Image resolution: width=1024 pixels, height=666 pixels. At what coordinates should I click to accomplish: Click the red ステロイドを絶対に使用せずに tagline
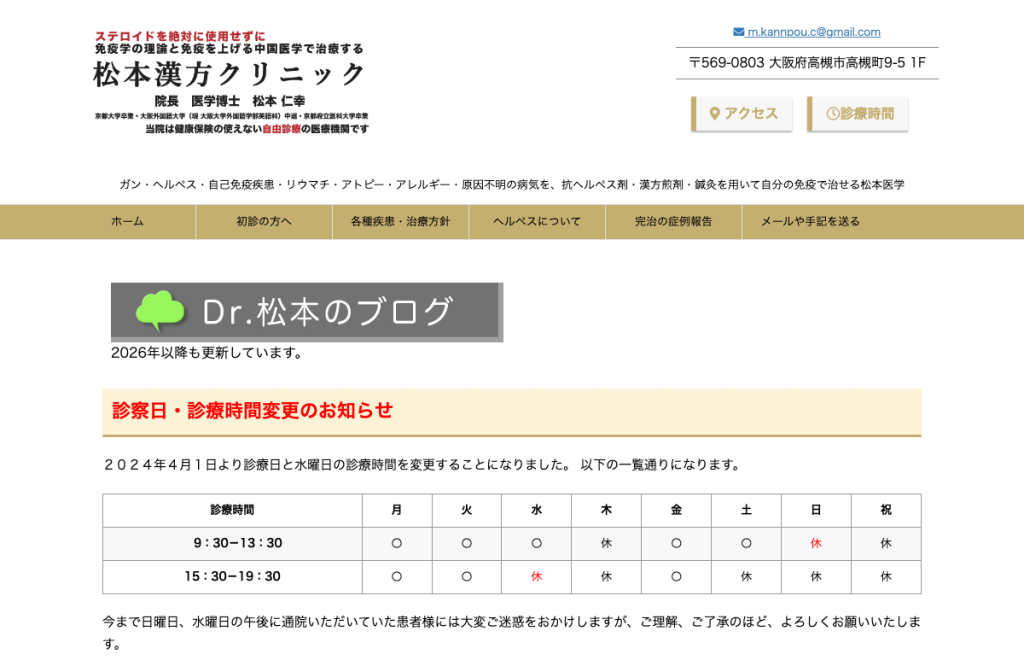pos(180,37)
